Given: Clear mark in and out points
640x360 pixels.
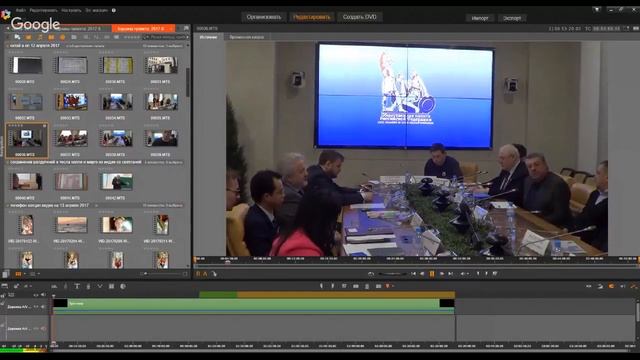Looking at the screenshot, I should click(x=495, y=274).
